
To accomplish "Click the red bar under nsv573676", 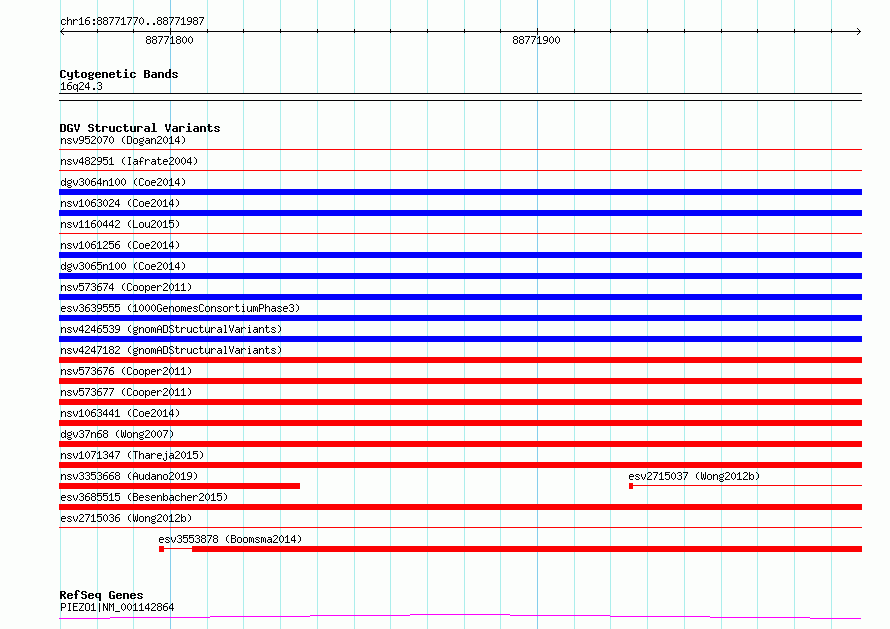I will click(460, 381).
